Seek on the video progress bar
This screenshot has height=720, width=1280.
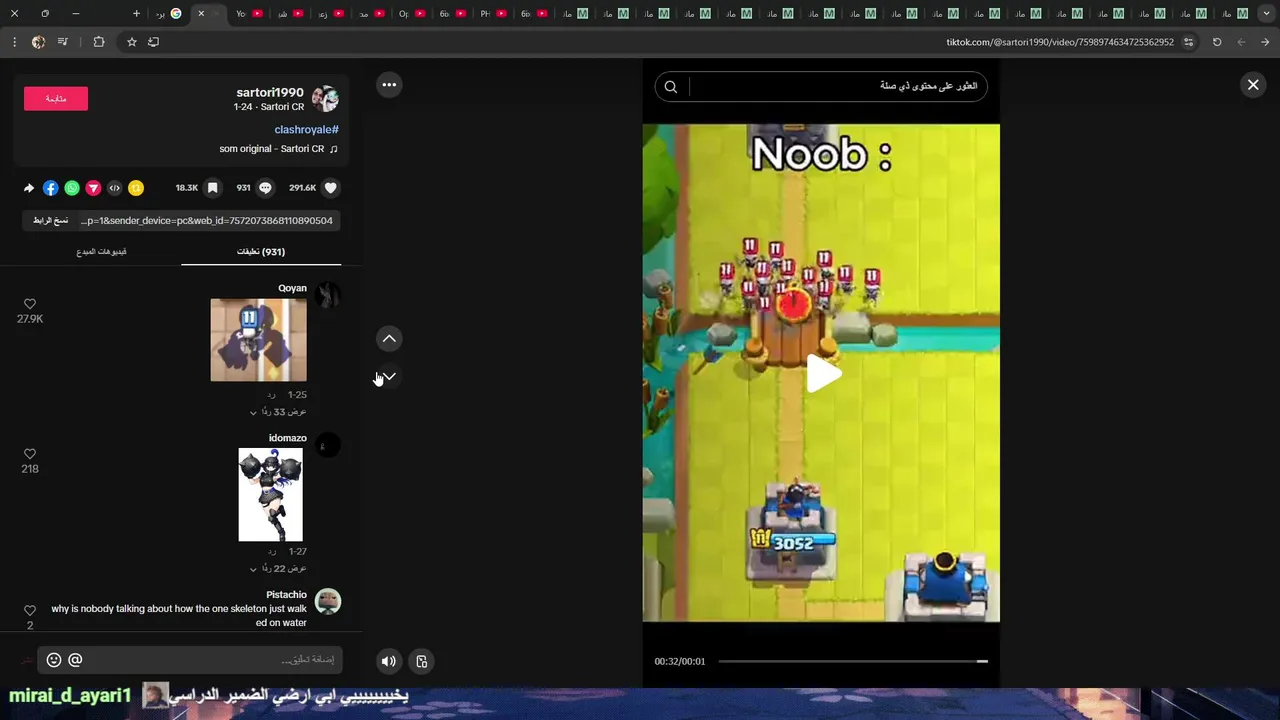click(853, 661)
